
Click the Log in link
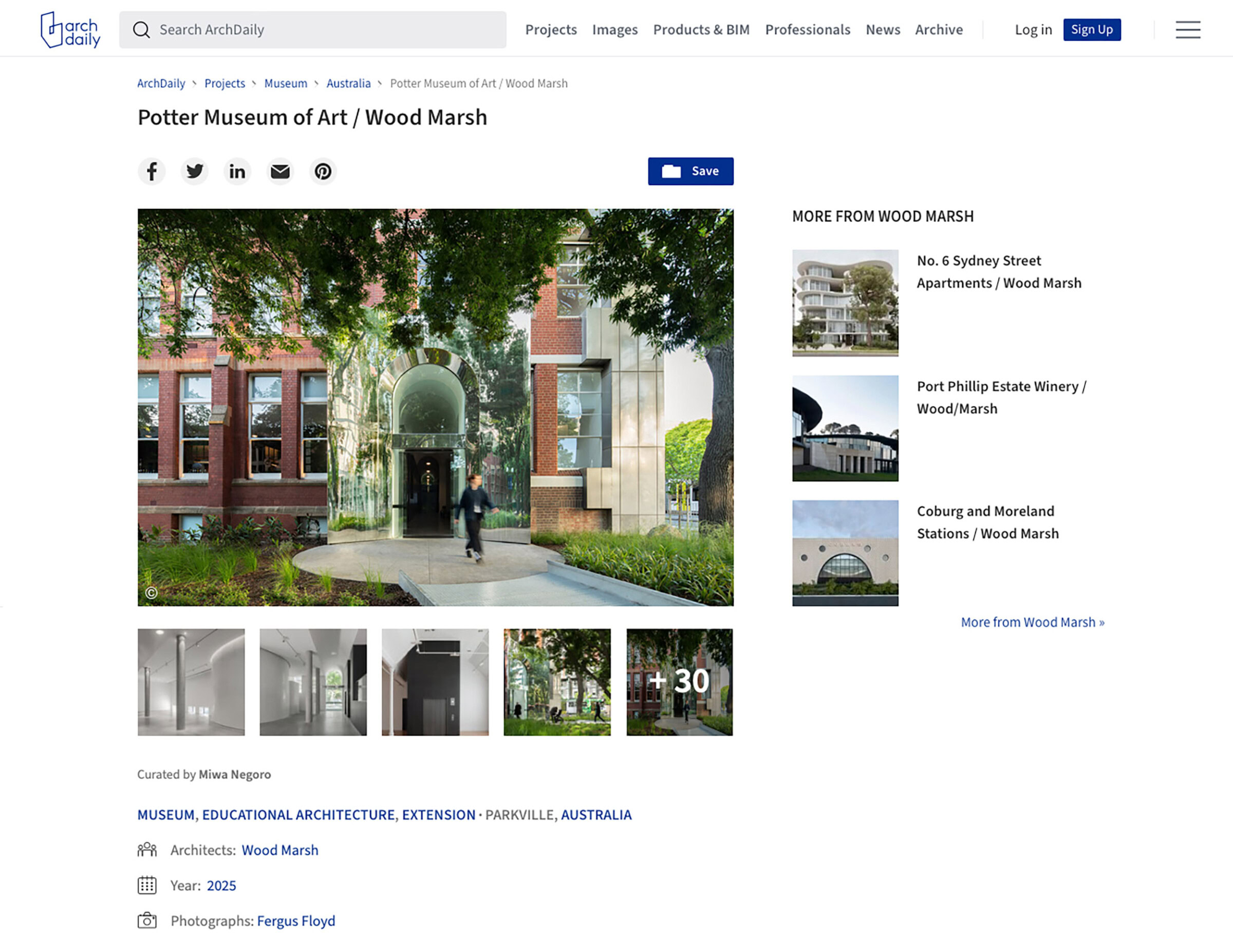pos(1033,30)
